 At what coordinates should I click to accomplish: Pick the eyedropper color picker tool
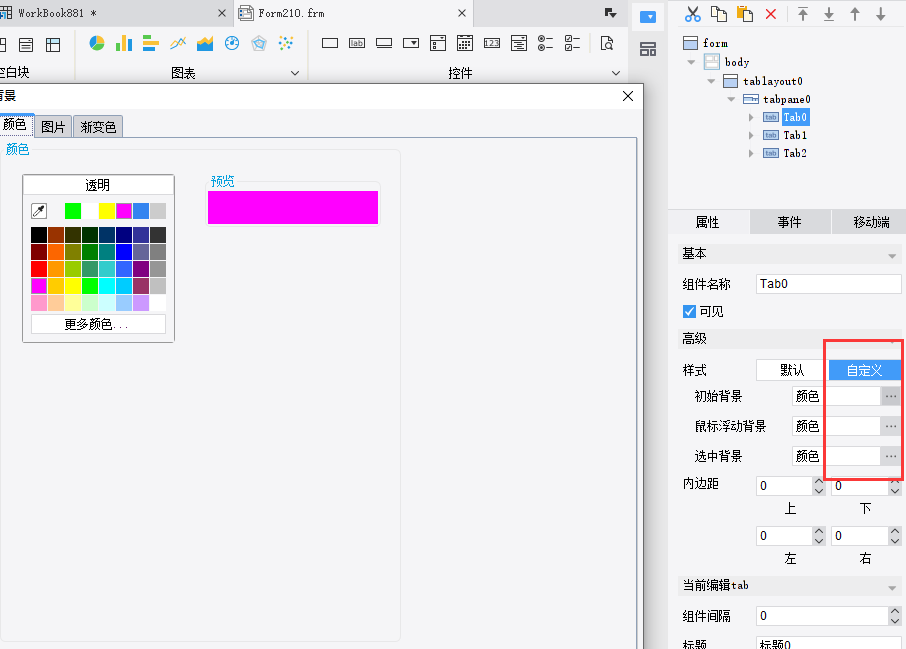pos(39,211)
